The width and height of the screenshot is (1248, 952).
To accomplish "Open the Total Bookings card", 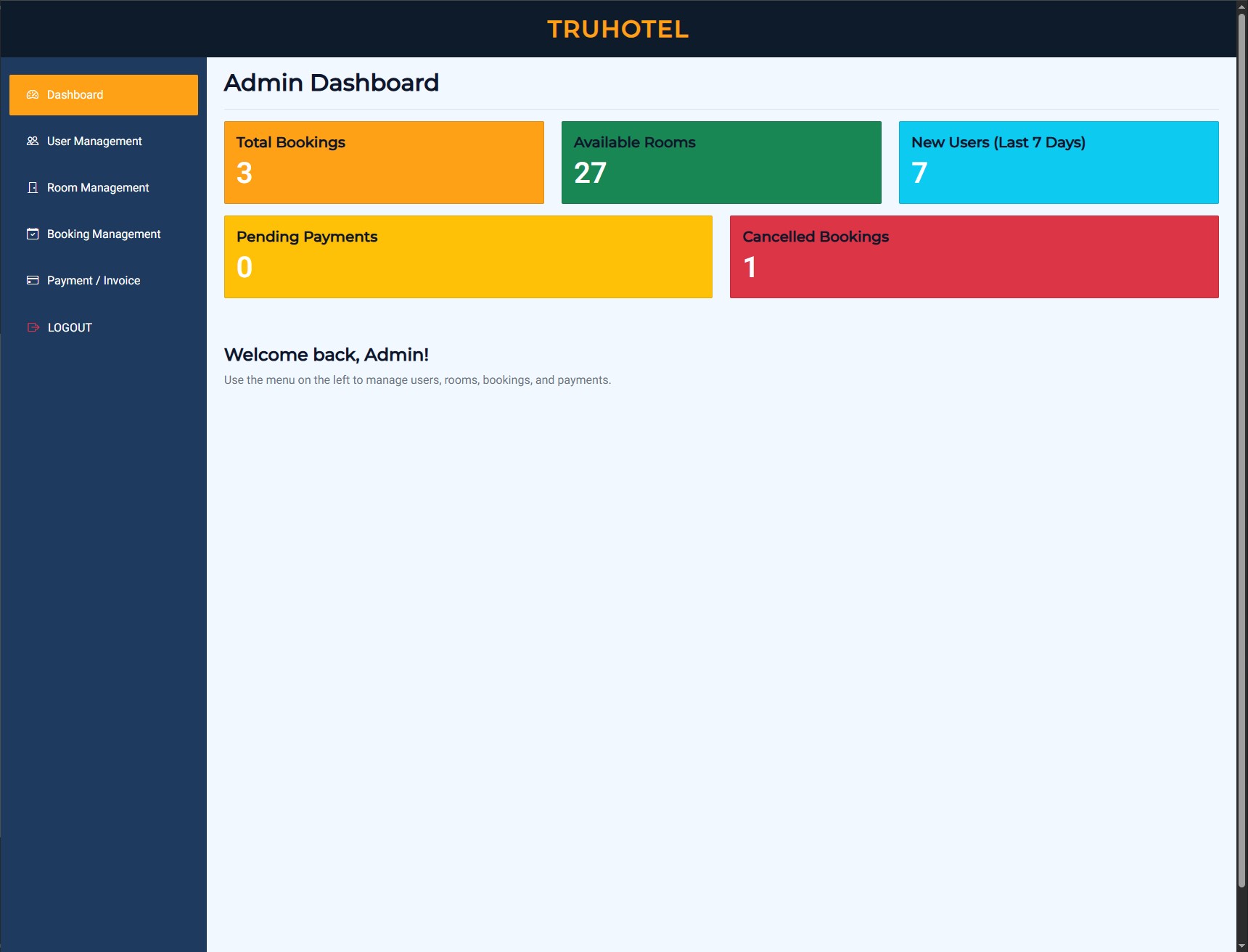I will 384,163.
